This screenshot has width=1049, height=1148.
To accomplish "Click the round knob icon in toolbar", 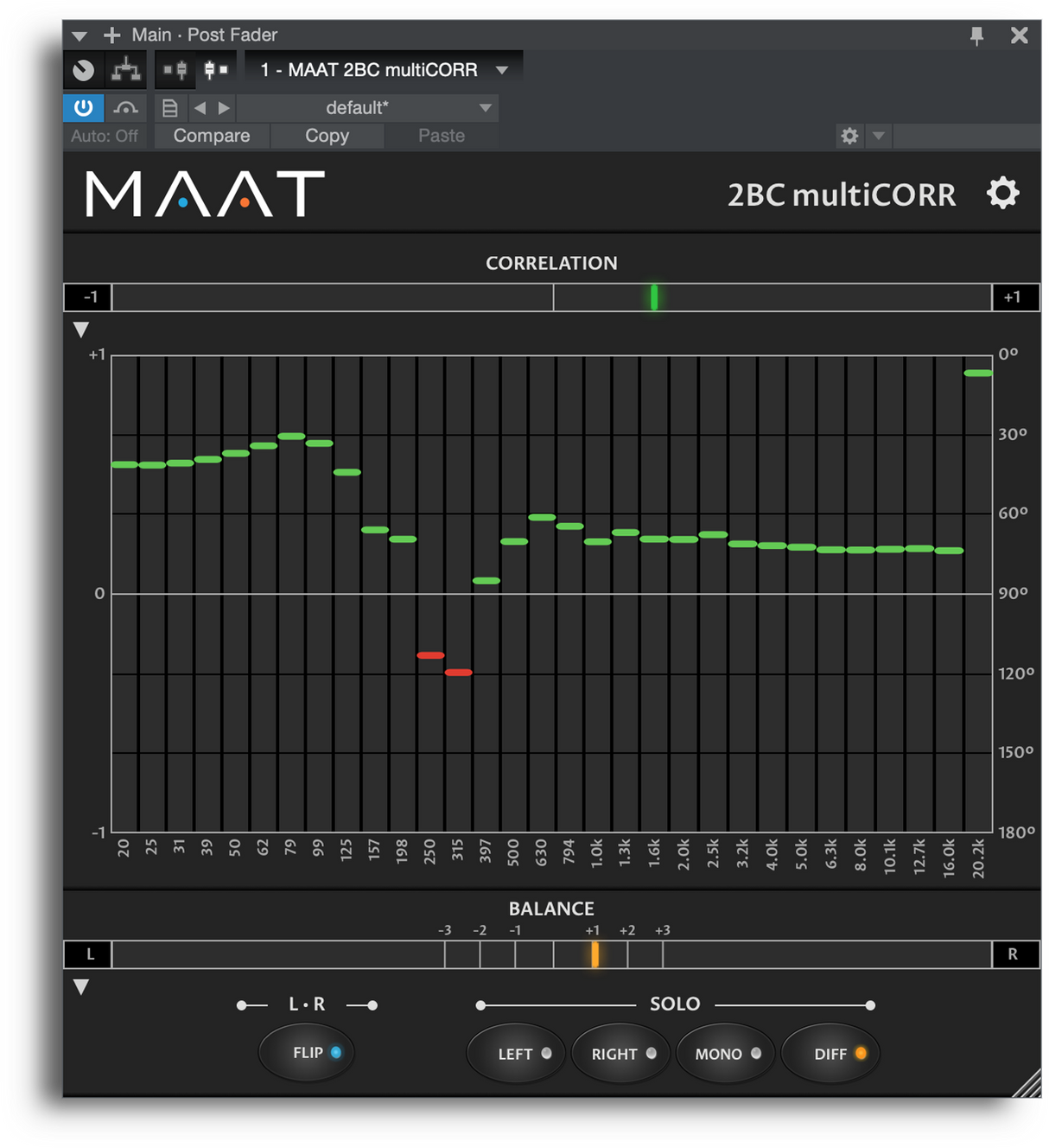I will [83, 70].
